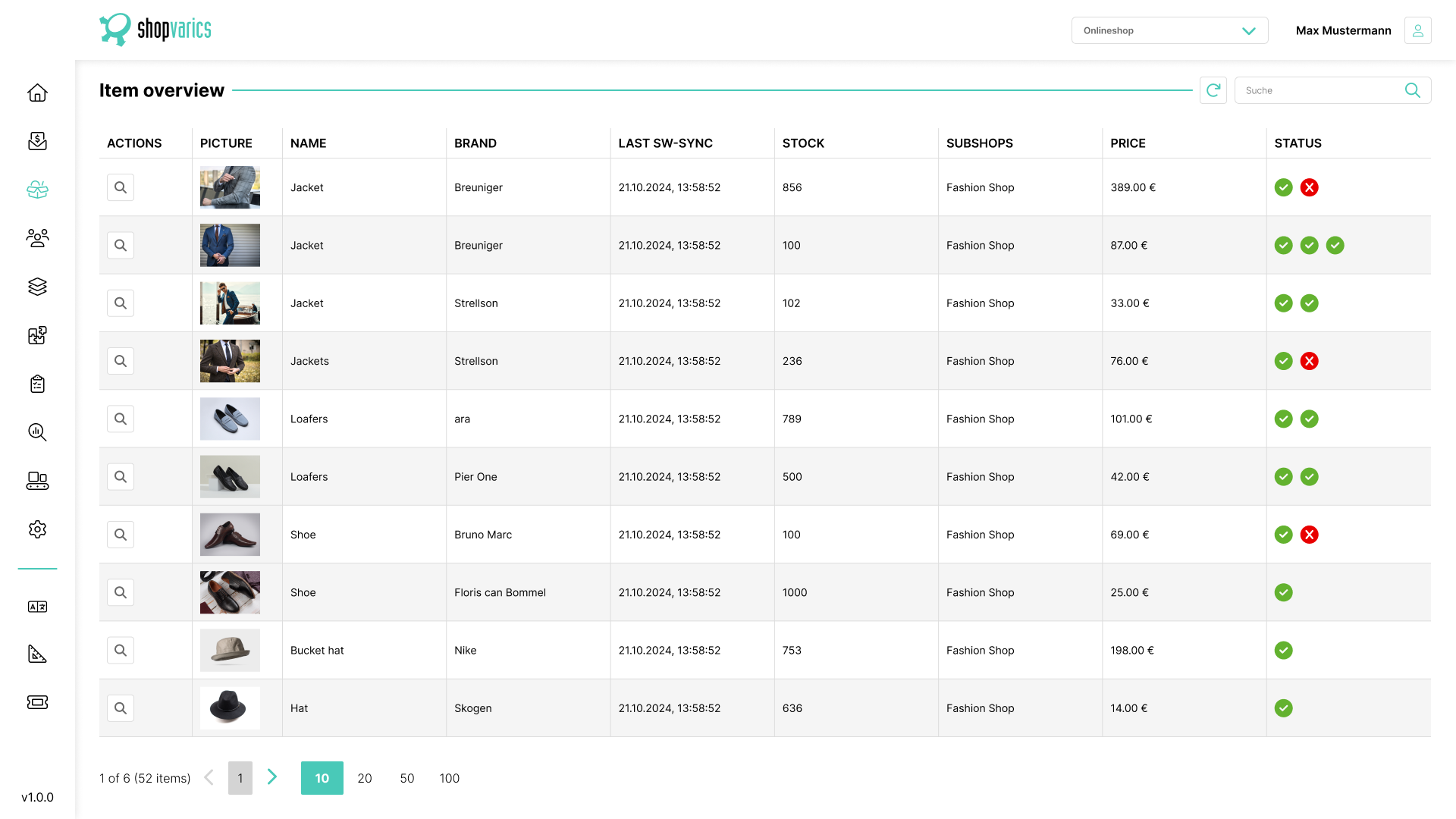Sort by BRAND column header

tap(475, 143)
